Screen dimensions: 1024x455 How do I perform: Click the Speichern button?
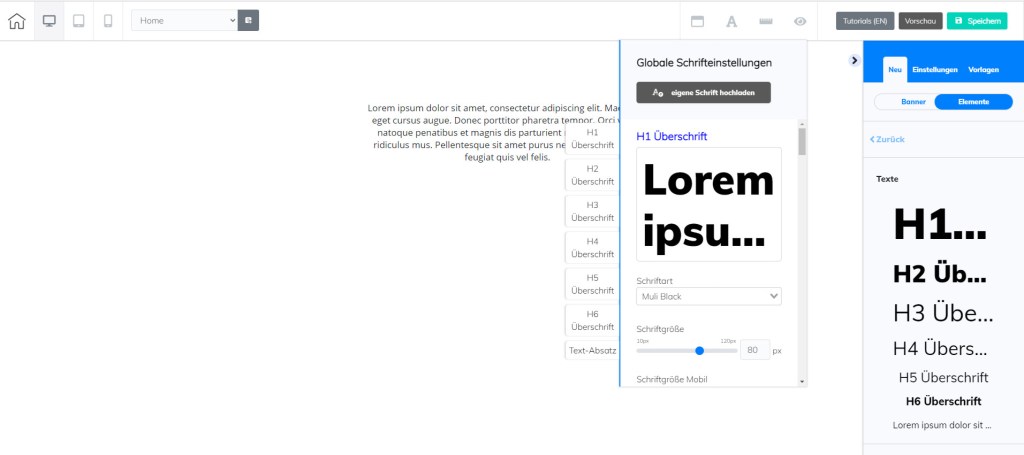click(x=977, y=21)
